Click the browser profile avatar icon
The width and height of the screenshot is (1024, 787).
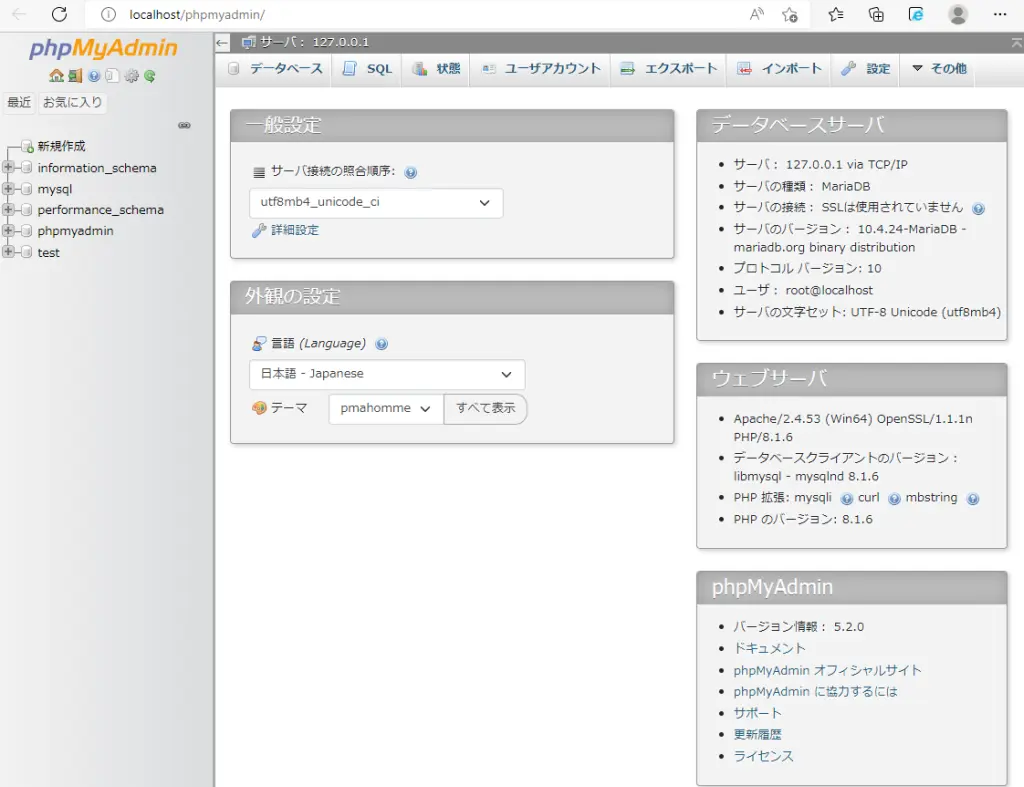pos(957,14)
